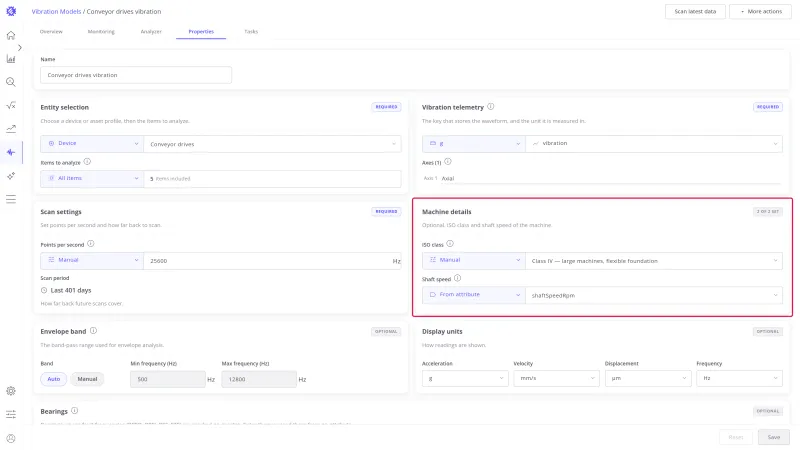Click the Scan latest data button
This screenshot has width=800, height=450.
[x=695, y=11]
